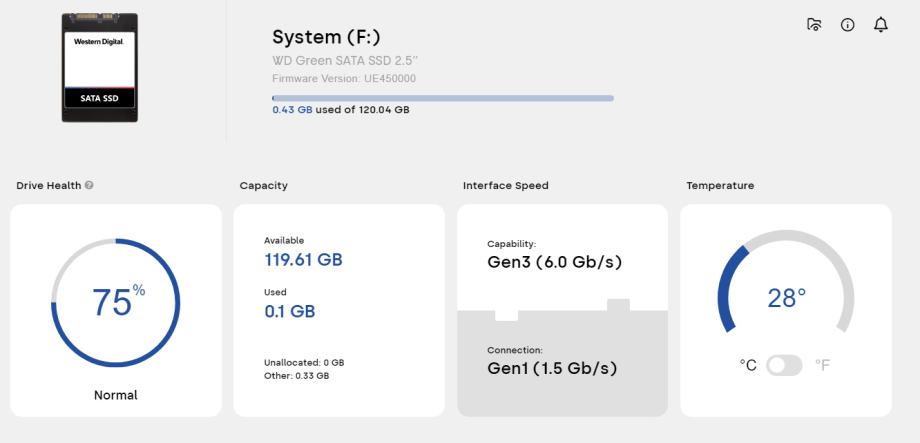
Task: Click the 28° temperature gauge
Action: 786,298
